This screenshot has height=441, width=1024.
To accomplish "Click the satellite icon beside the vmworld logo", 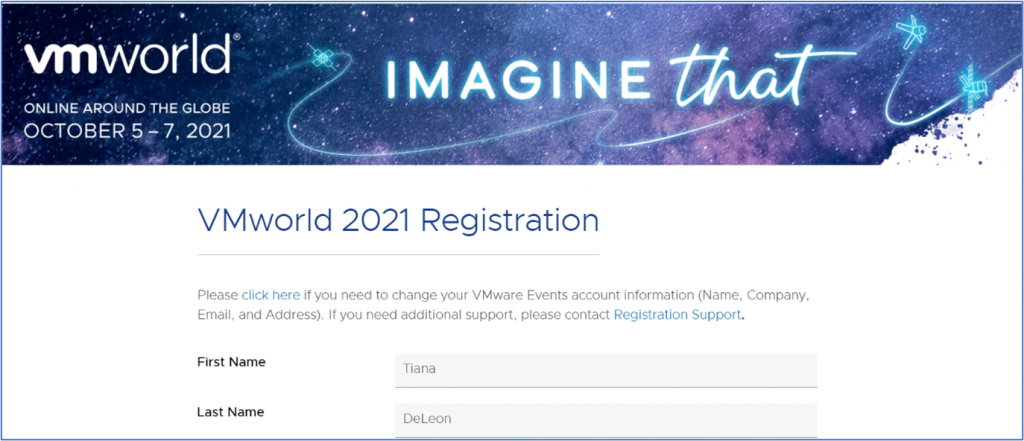I will pyautogui.click(x=322, y=59).
